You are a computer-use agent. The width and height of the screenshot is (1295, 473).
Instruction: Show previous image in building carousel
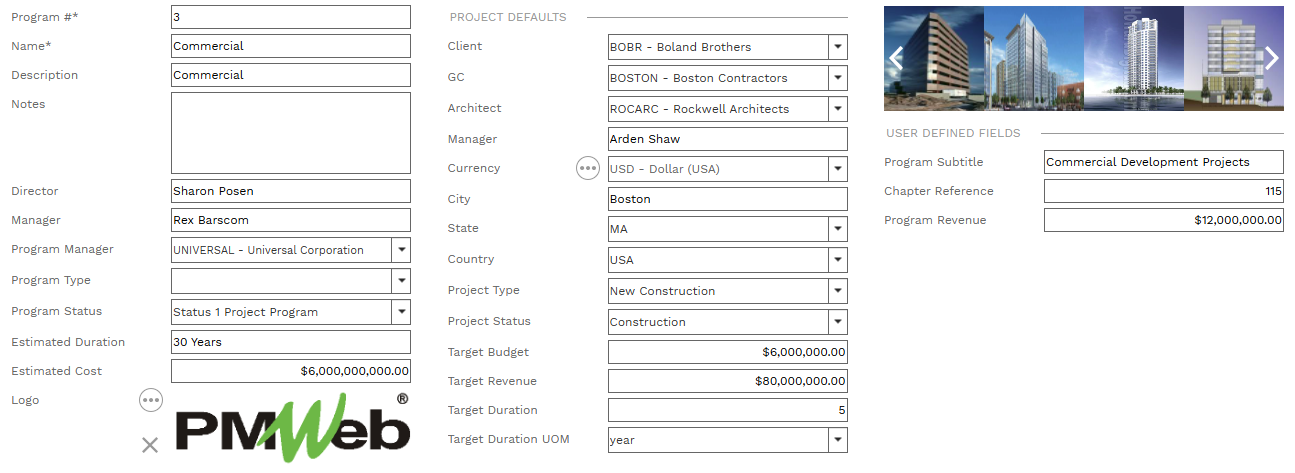pos(896,58)
